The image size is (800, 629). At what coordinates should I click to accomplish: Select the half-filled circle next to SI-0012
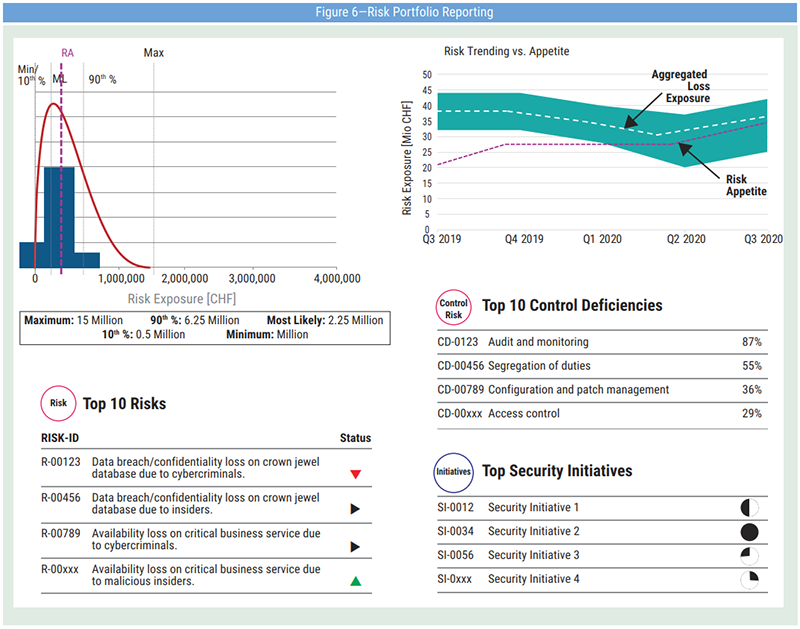pos(750,508)
